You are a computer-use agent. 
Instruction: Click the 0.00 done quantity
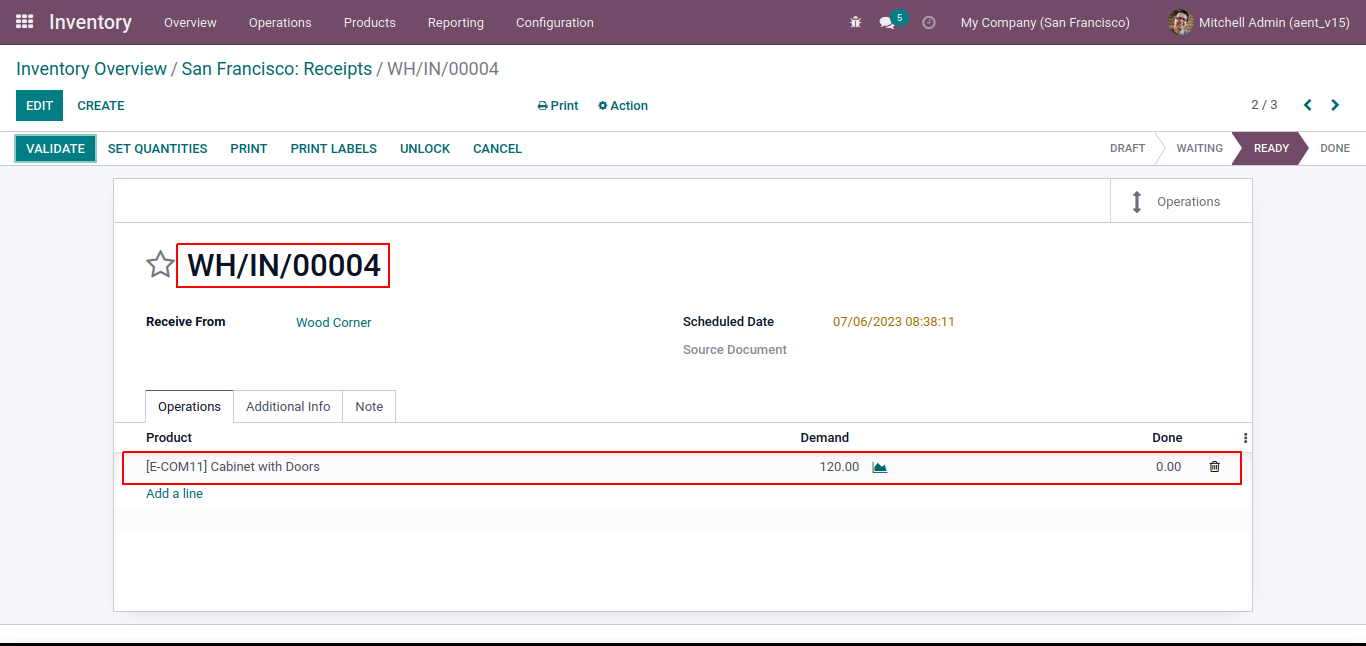1168,467
